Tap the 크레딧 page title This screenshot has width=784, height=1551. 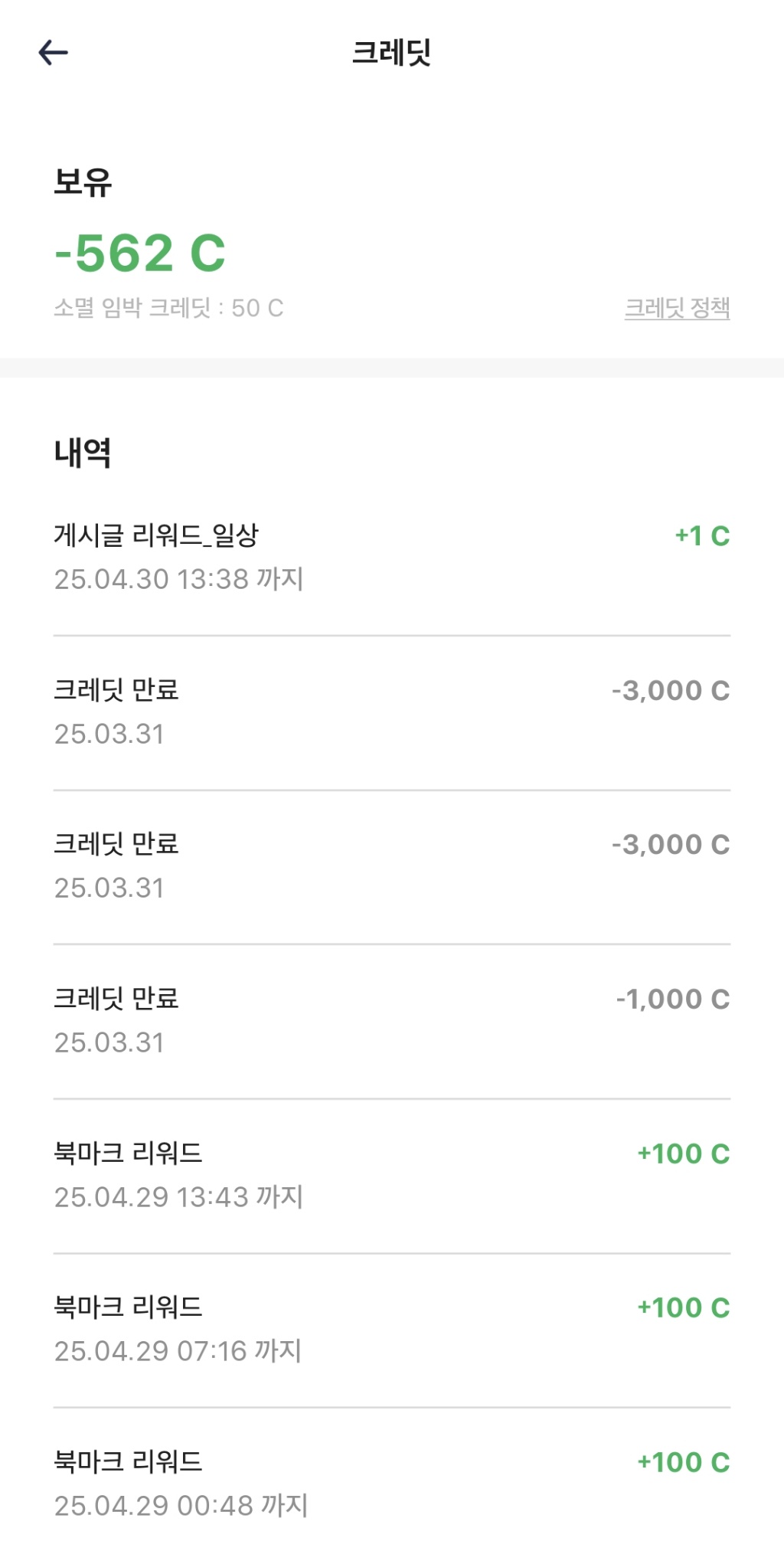391,52
